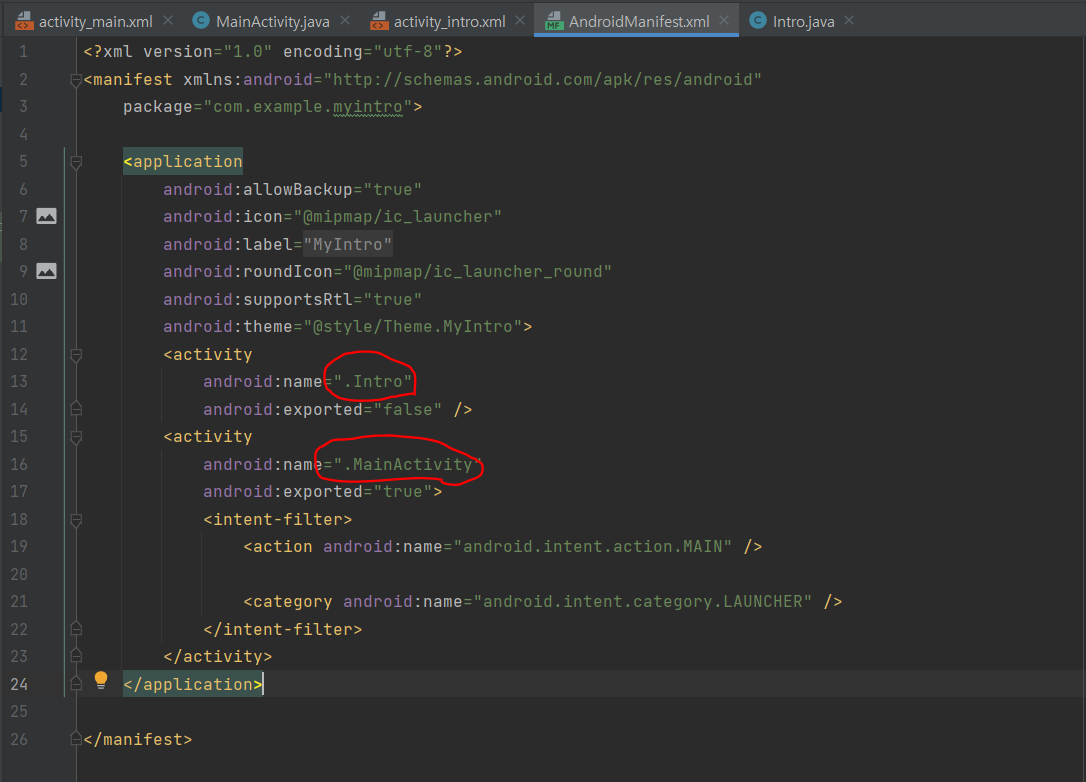The width and height of the screenshot is (1086, 782).
Task: Collapse the intent-filter block fold marker
Action: 76,519
